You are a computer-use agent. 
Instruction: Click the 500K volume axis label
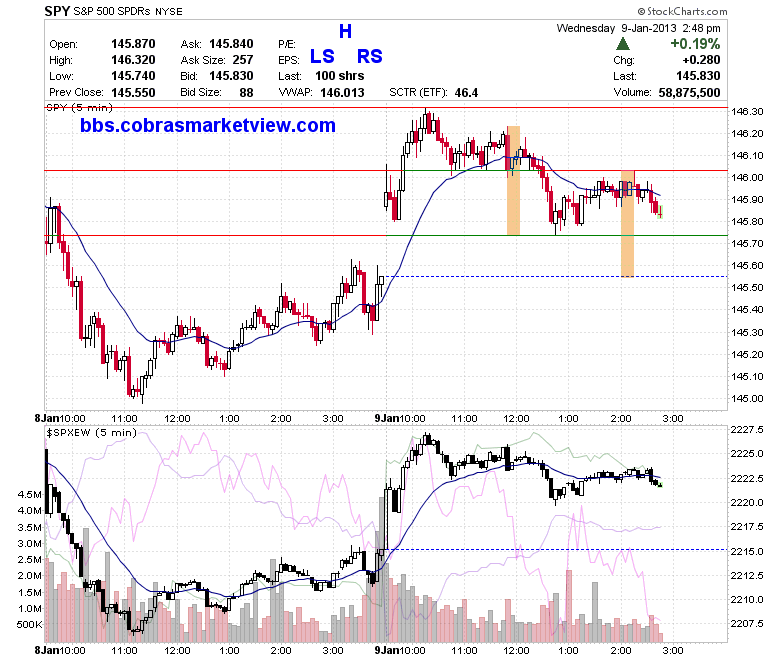(x=30, y=625)
